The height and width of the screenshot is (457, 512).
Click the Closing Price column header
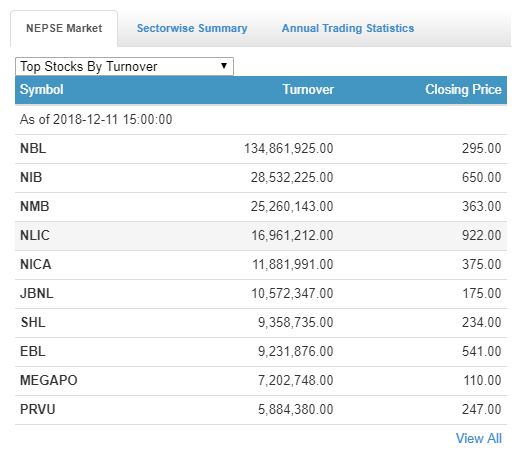pos(463,90)
